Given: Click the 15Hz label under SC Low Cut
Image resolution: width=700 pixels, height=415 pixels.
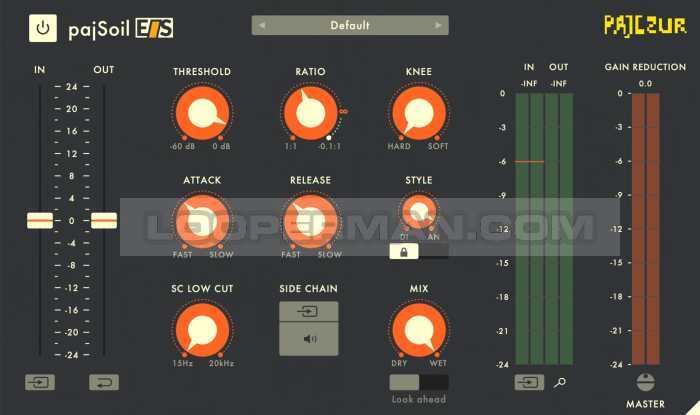Looking at the screenshot, I should [183, 363].
